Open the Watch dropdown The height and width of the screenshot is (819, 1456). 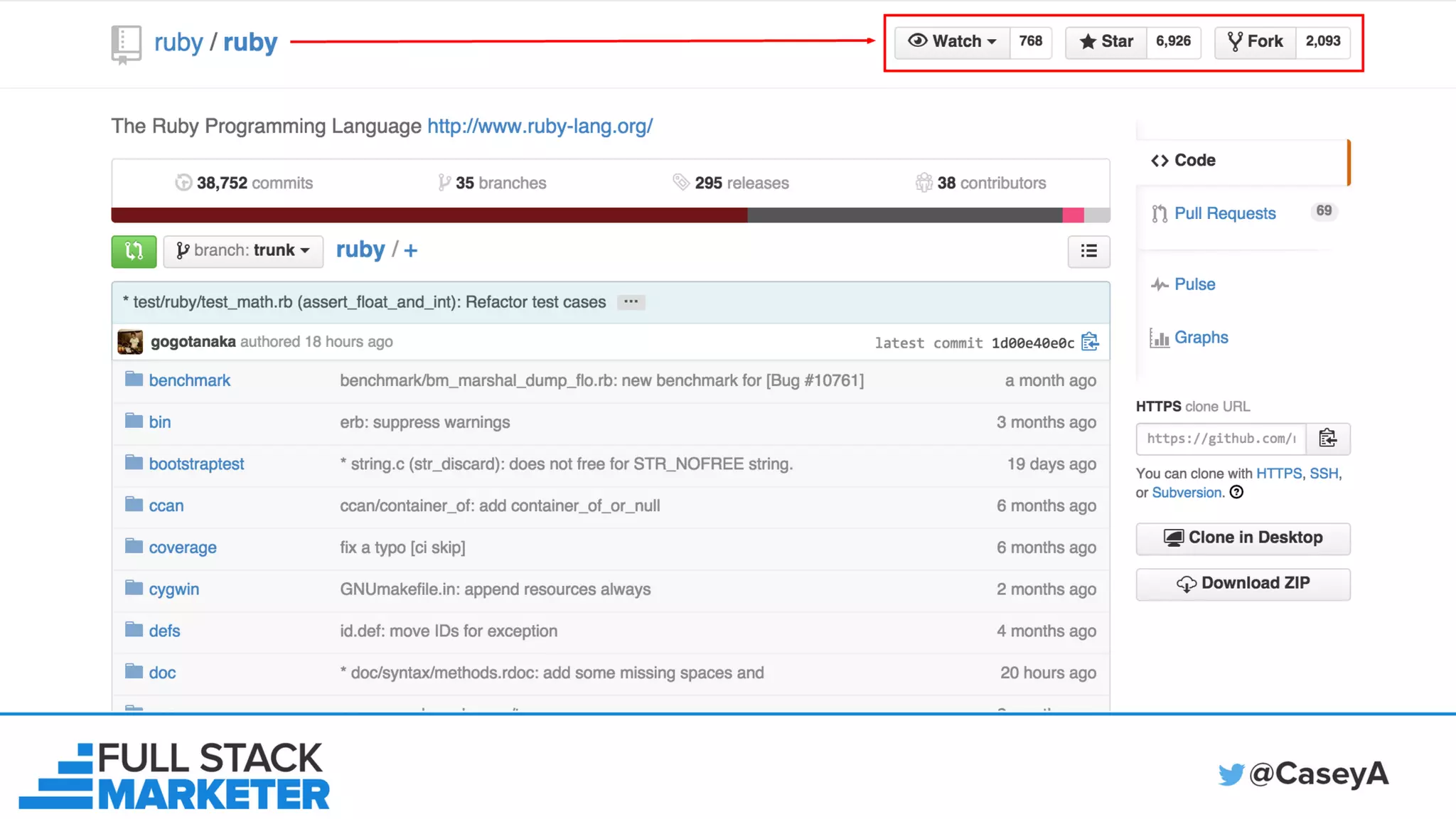[x=952, y=41]
